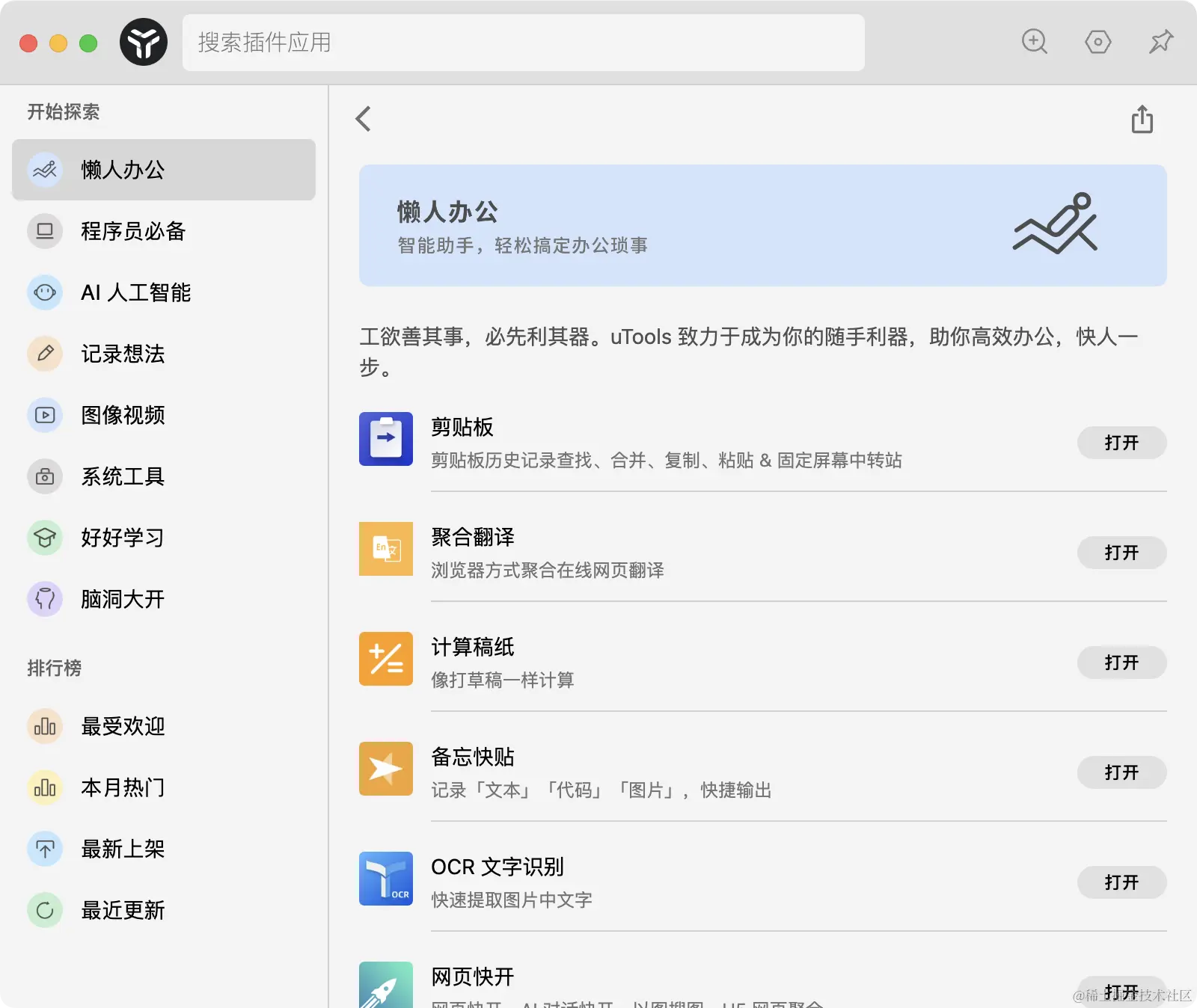
Task: Open the 程序员必备 category
Action: point(164,231)
